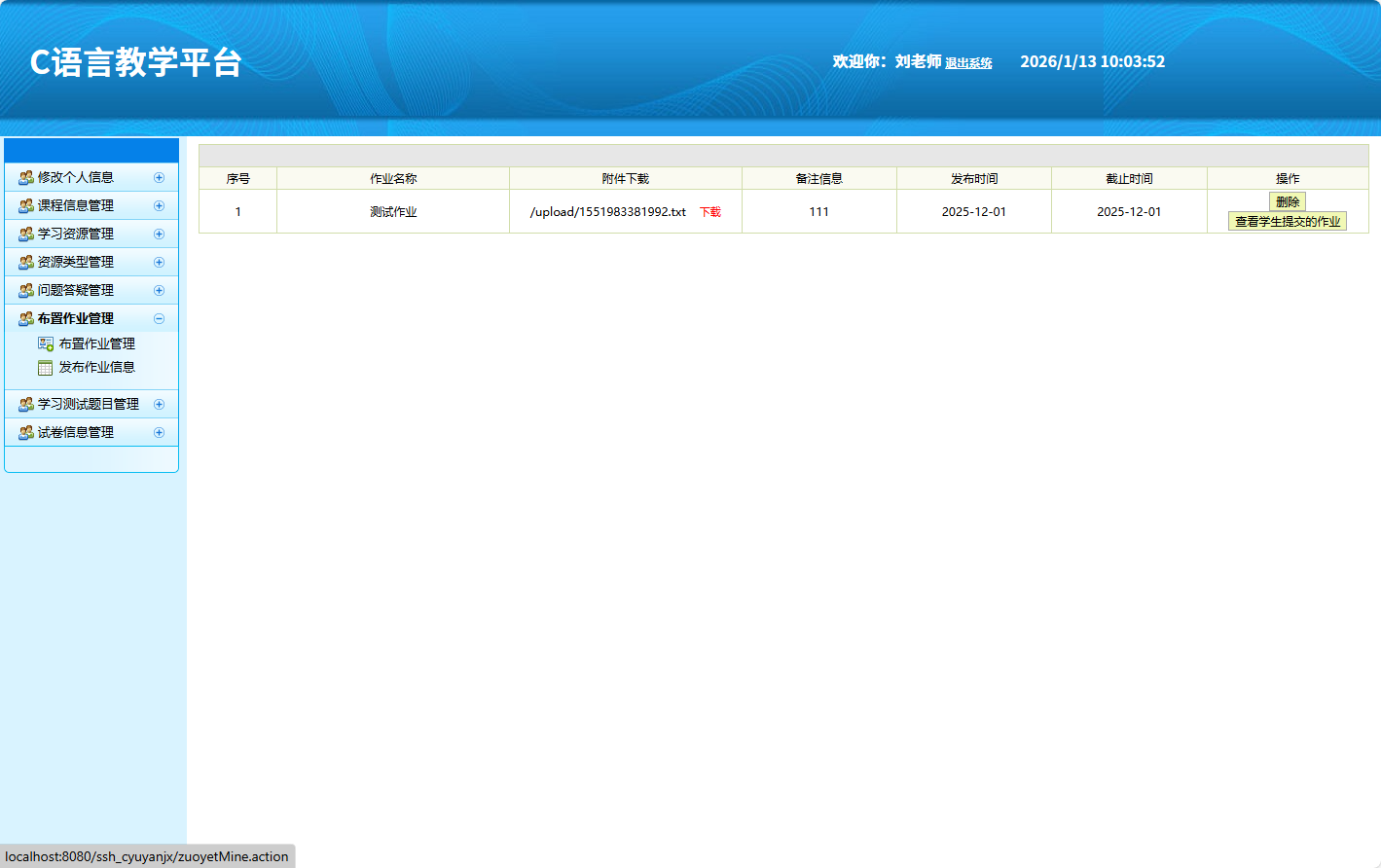Expand the 学习测试题目管理 section
Screen dimensions: 1381x868
tap(158, 404)
